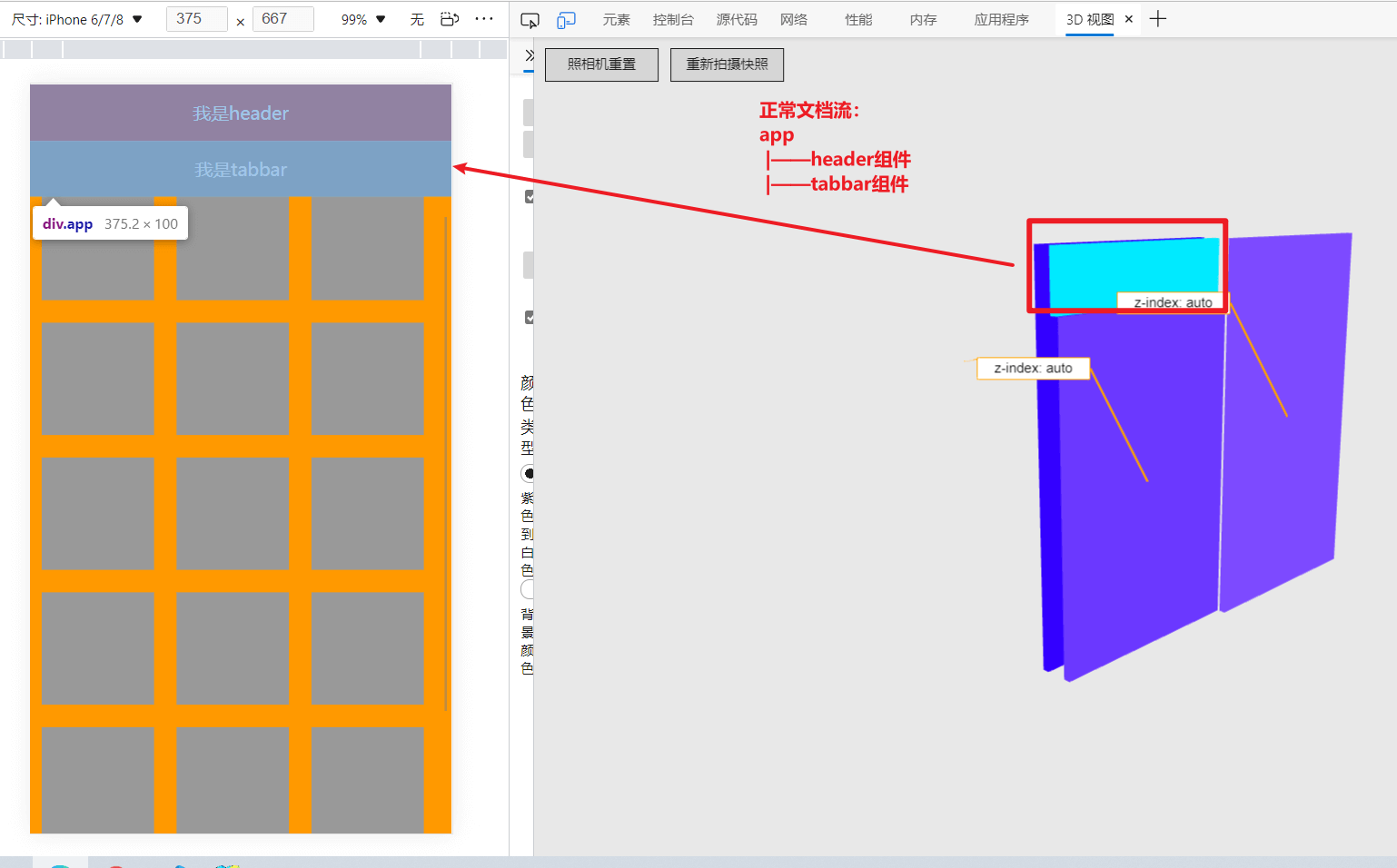Switch to the 性能 tab
Screen dimensions: 1397x868
coord(858,19)
